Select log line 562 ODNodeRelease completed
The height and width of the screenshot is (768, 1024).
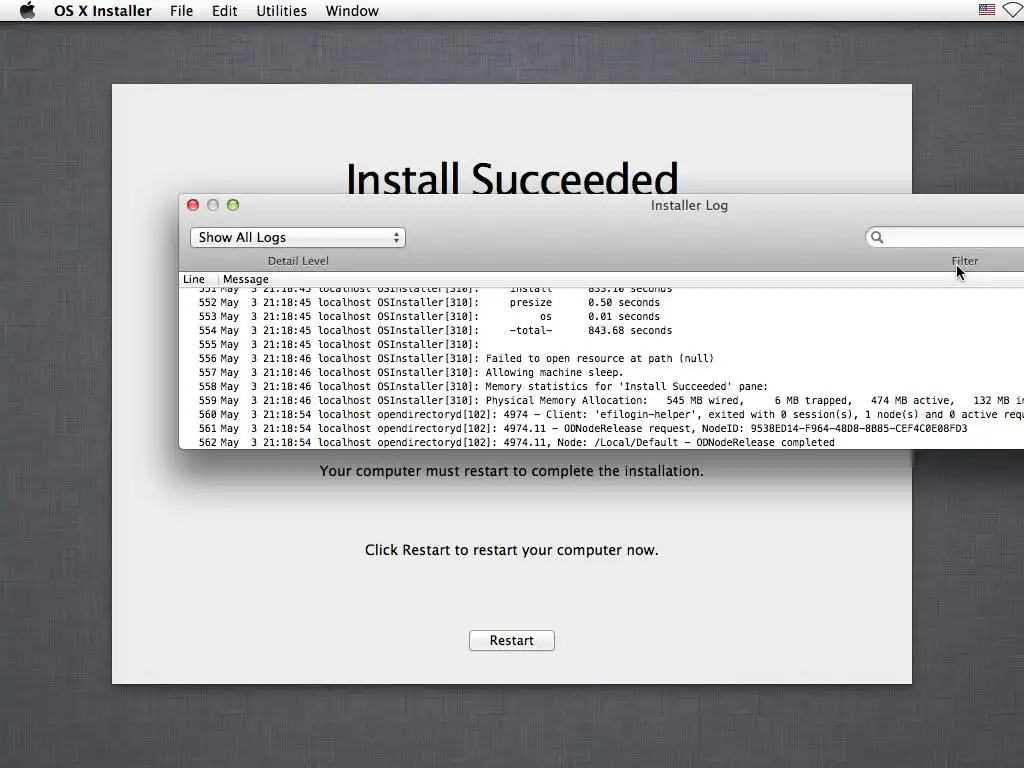click(601, 442)
